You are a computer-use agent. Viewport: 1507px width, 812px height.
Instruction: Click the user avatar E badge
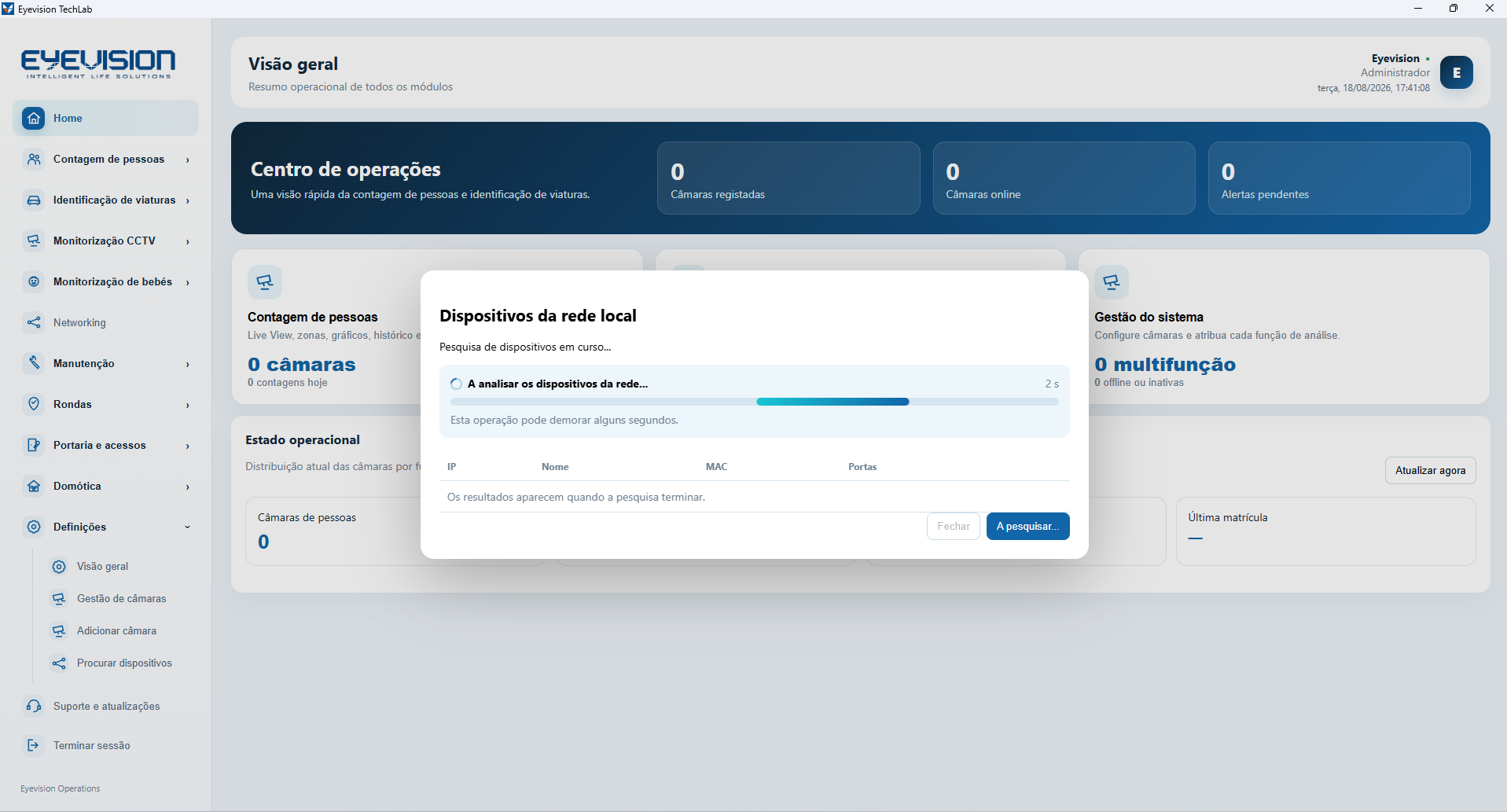(1456, 72)
